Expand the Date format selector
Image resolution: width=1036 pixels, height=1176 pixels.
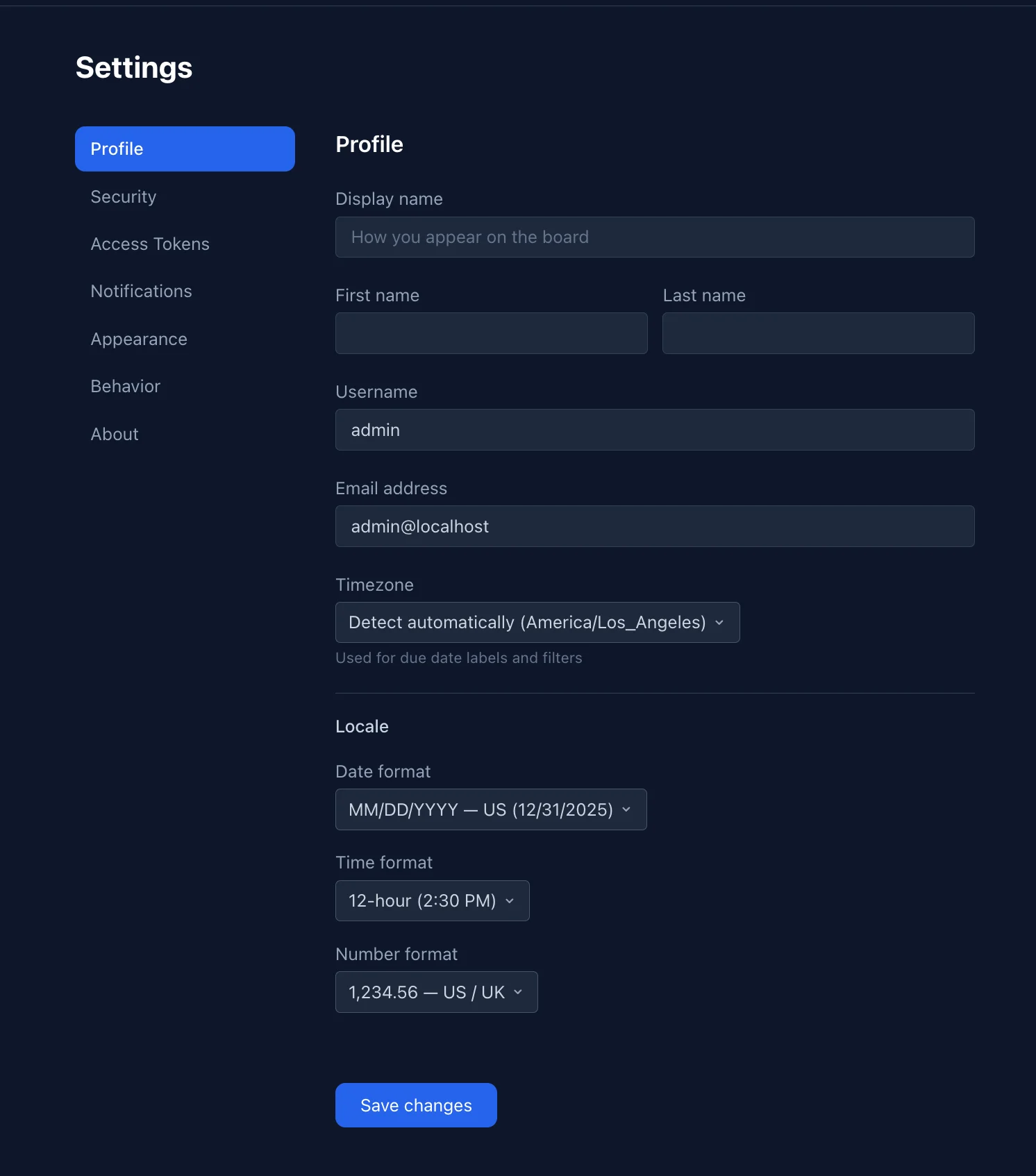point(491,809)
